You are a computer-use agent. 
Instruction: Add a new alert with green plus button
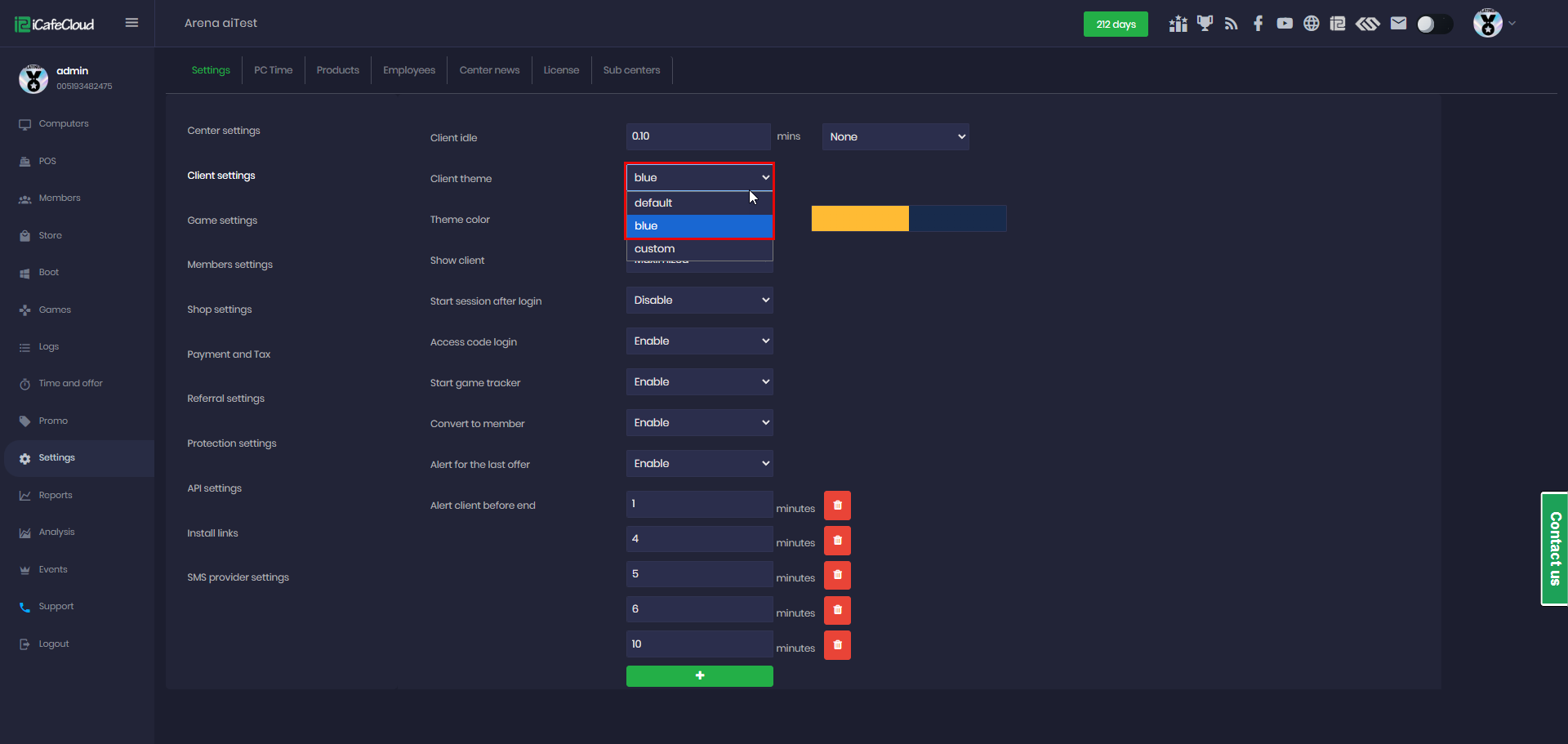pyautogui.click(x=699, y=676)
